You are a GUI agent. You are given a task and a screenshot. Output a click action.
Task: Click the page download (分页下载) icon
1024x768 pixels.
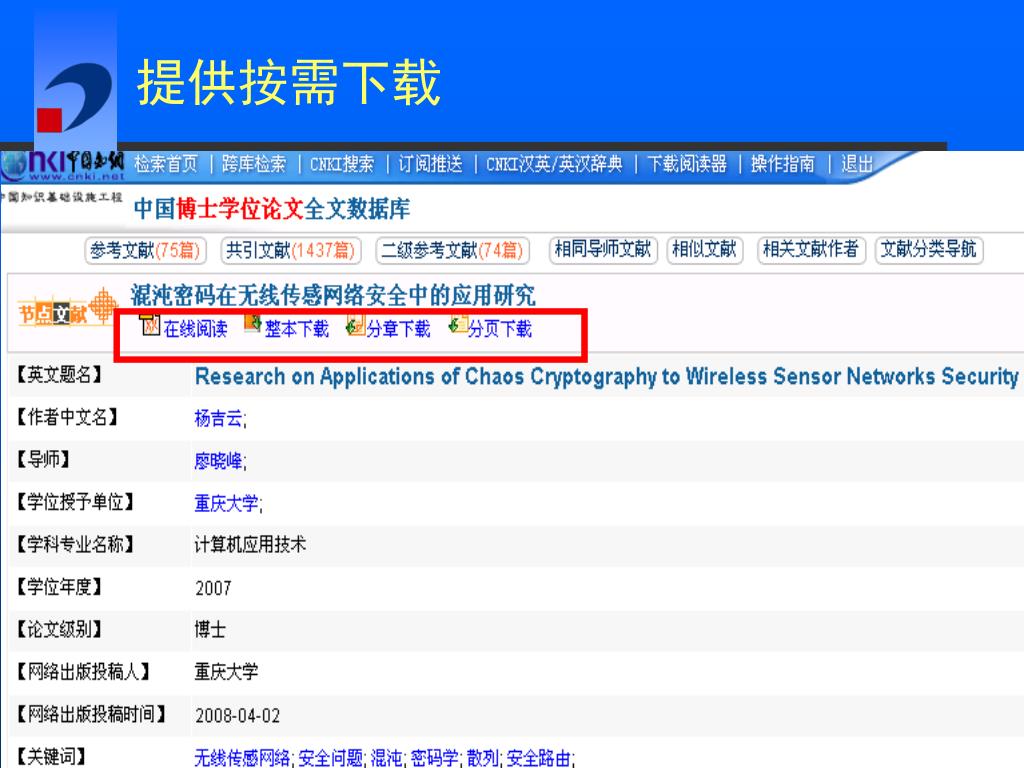458,325
